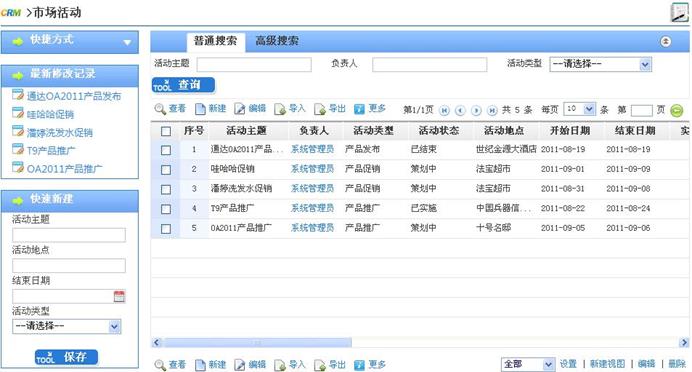Click the 删除 link at bottom right
This screenshot has width=692, height=372.
[677, 364]
